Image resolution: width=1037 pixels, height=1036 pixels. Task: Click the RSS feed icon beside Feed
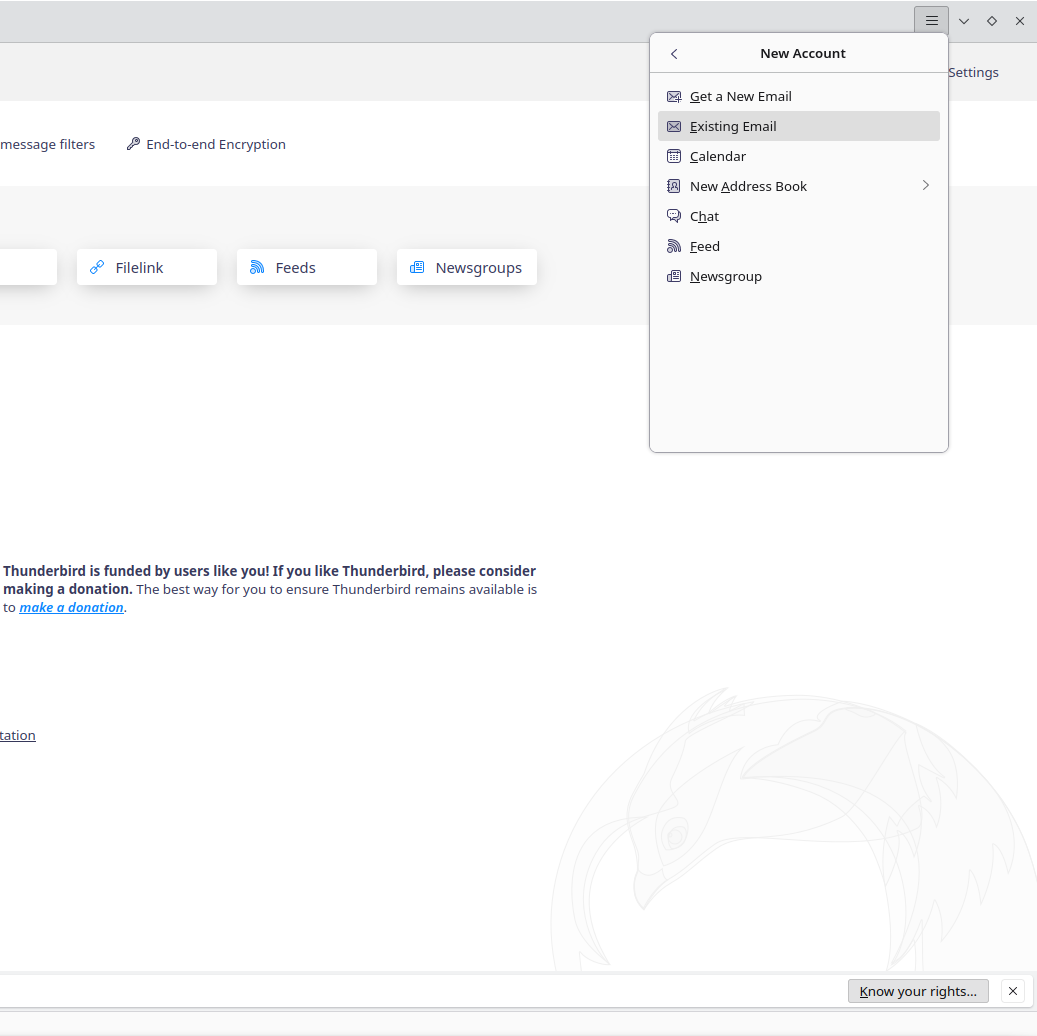pos(674,247)
